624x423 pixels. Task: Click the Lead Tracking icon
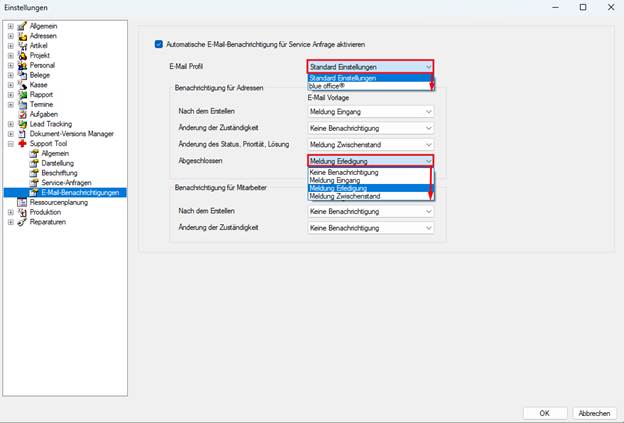pos(23,124)
